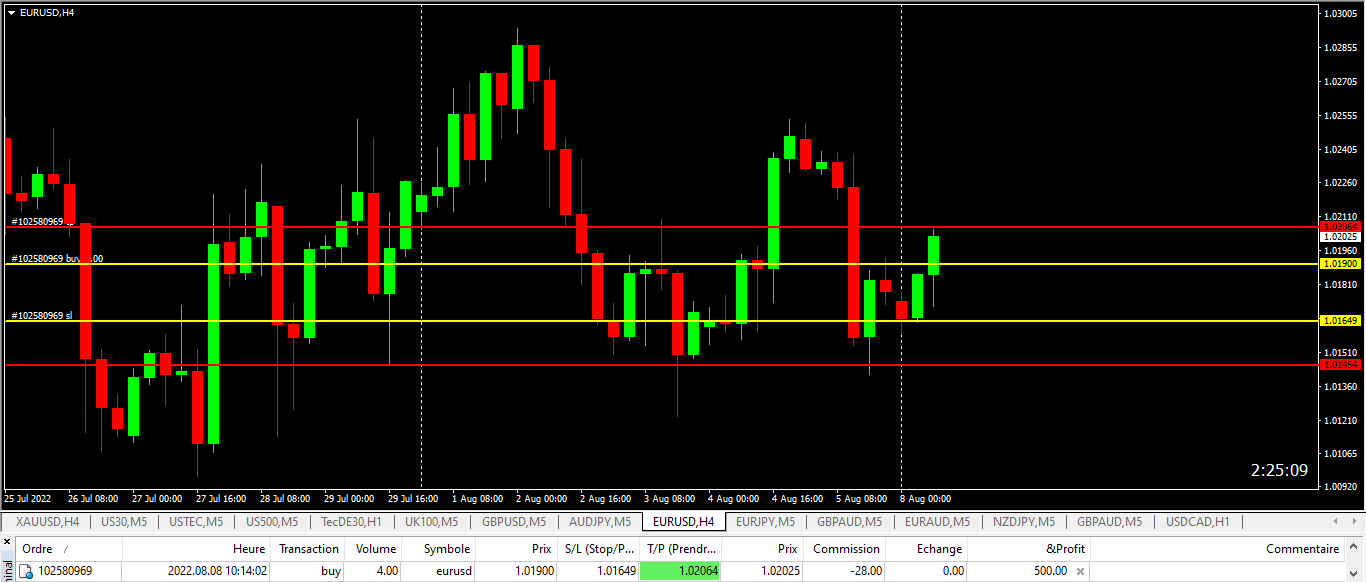The height and width of the screenshot is (582, 1366).
Task: Sort by the Heure column header
Action: click(x=196, y=549)
